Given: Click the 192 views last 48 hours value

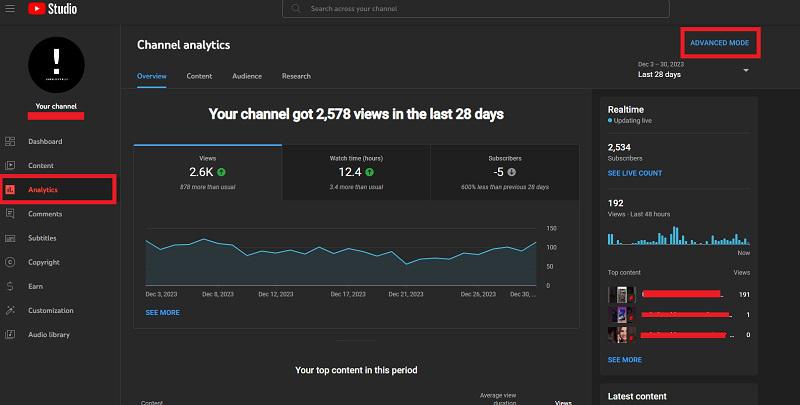Looking at the screenshot, I should click(x=615, y=203).
